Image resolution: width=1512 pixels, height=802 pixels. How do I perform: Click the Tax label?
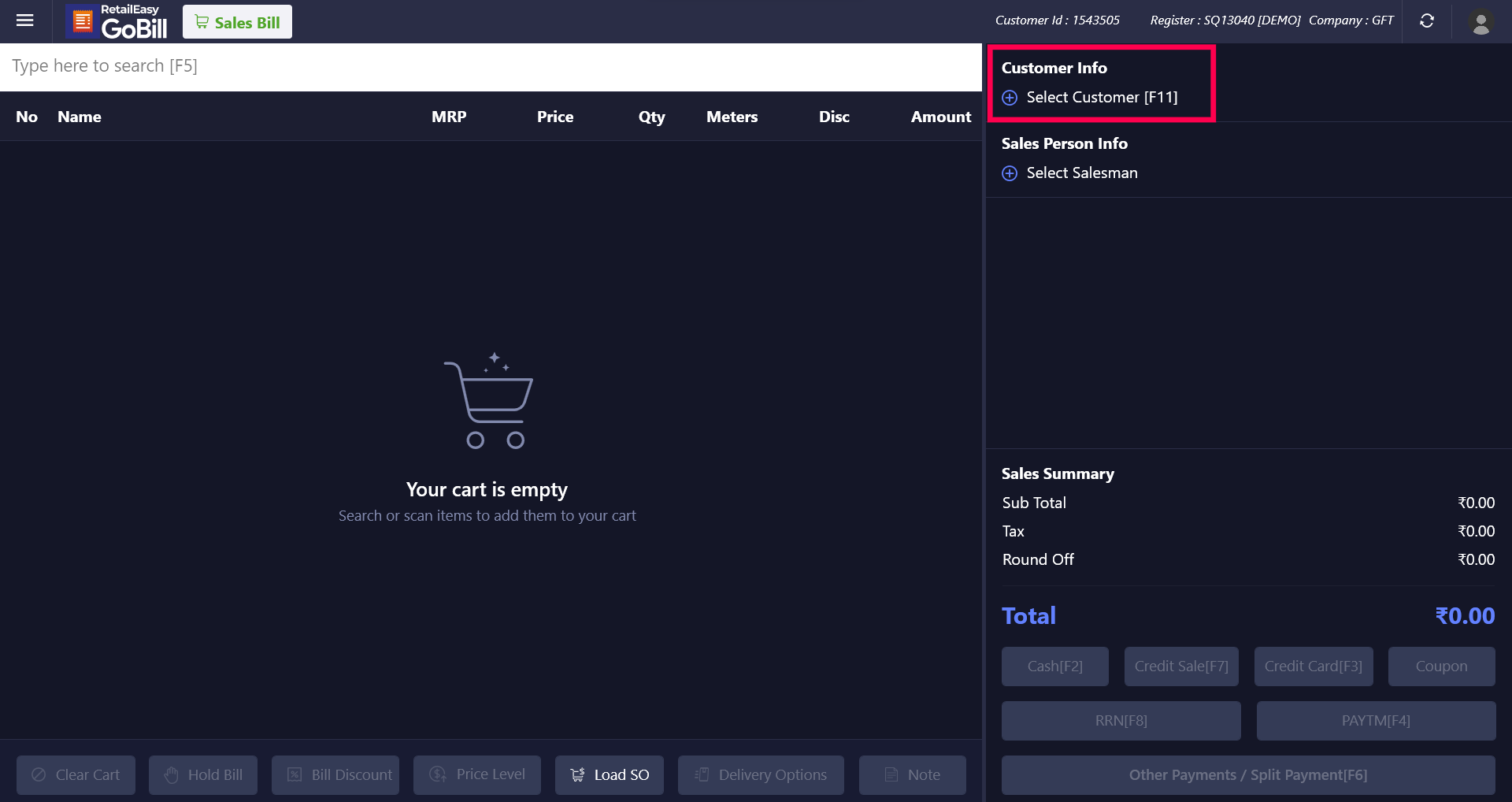click(1014, 531)
